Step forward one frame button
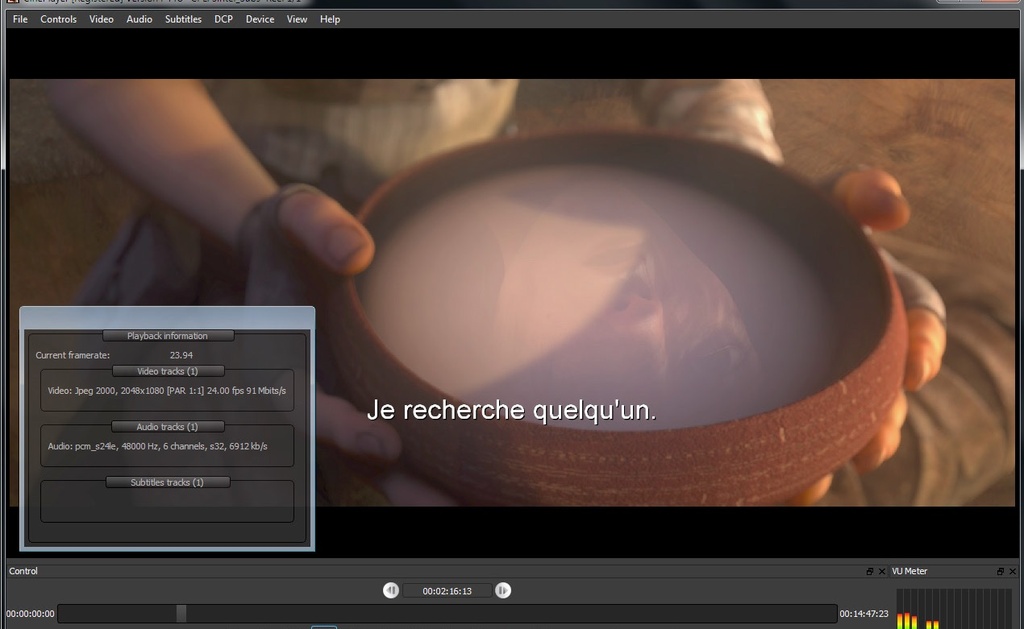This screenshot has height=629, width=1024. (503, 590)
